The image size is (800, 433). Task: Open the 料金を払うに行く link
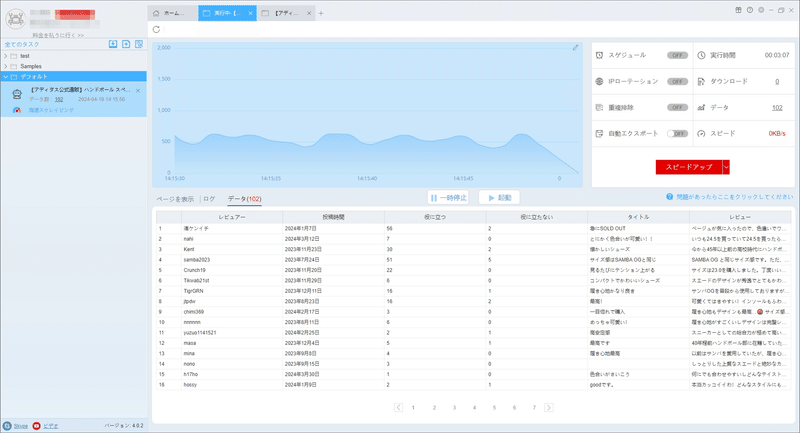58,35
